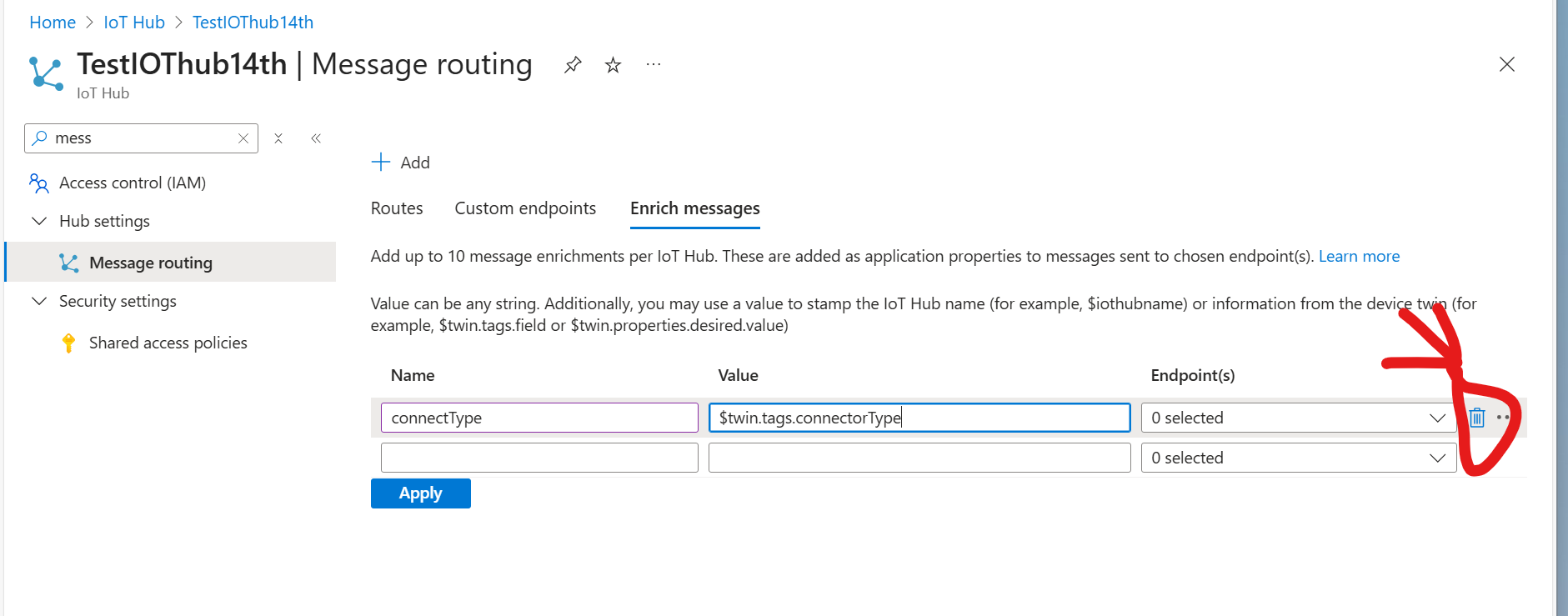Close the Message routing blade

pyautogui.click(x=1507, y=64)
